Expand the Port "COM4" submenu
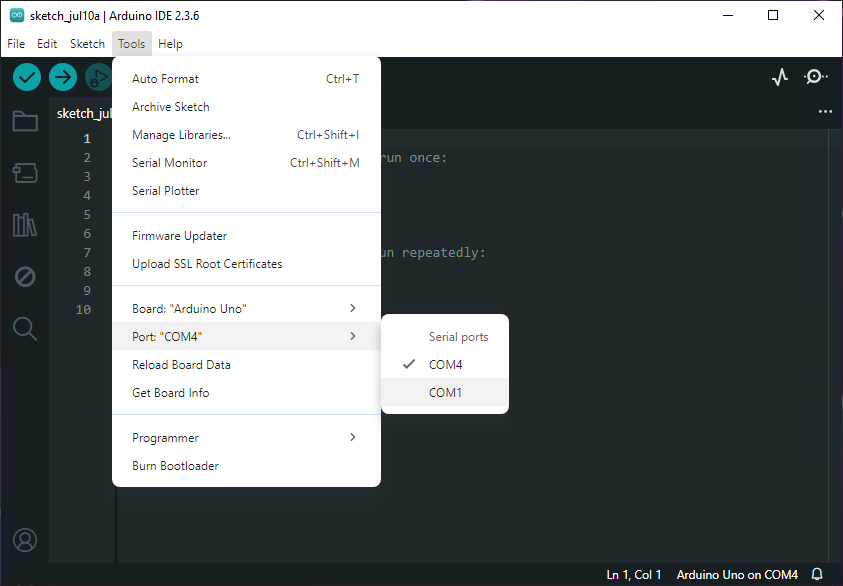Screen dimensions: 843x586 click(x=246, y=337)
